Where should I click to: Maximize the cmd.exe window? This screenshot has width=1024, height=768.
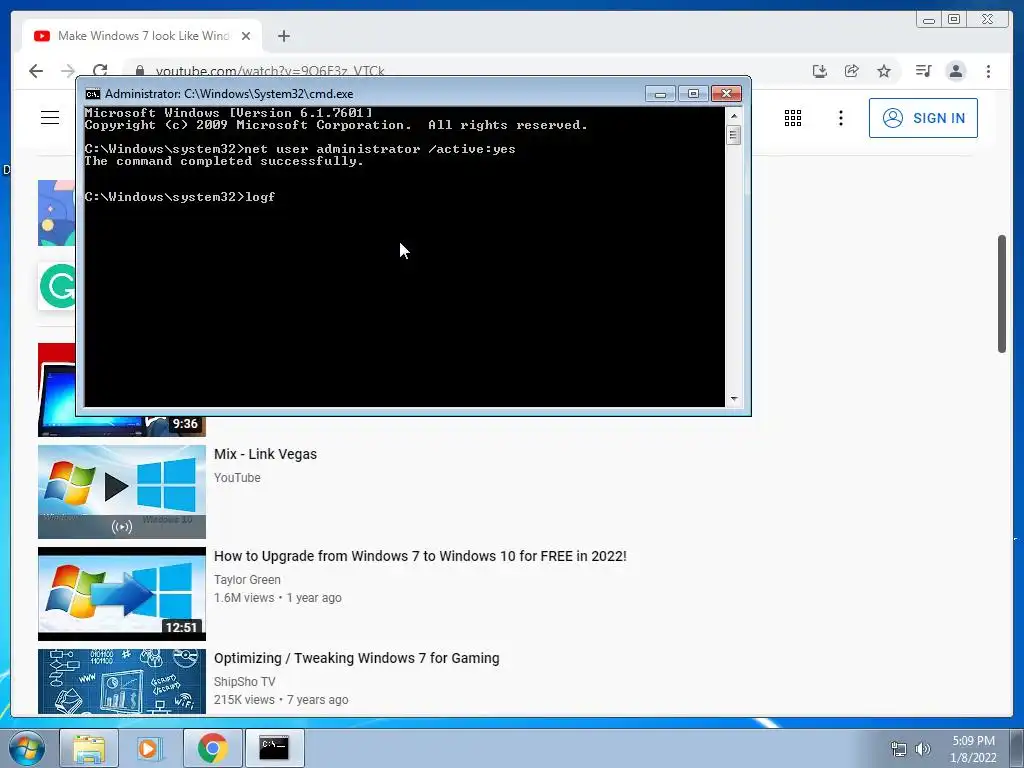click(693, 94)
